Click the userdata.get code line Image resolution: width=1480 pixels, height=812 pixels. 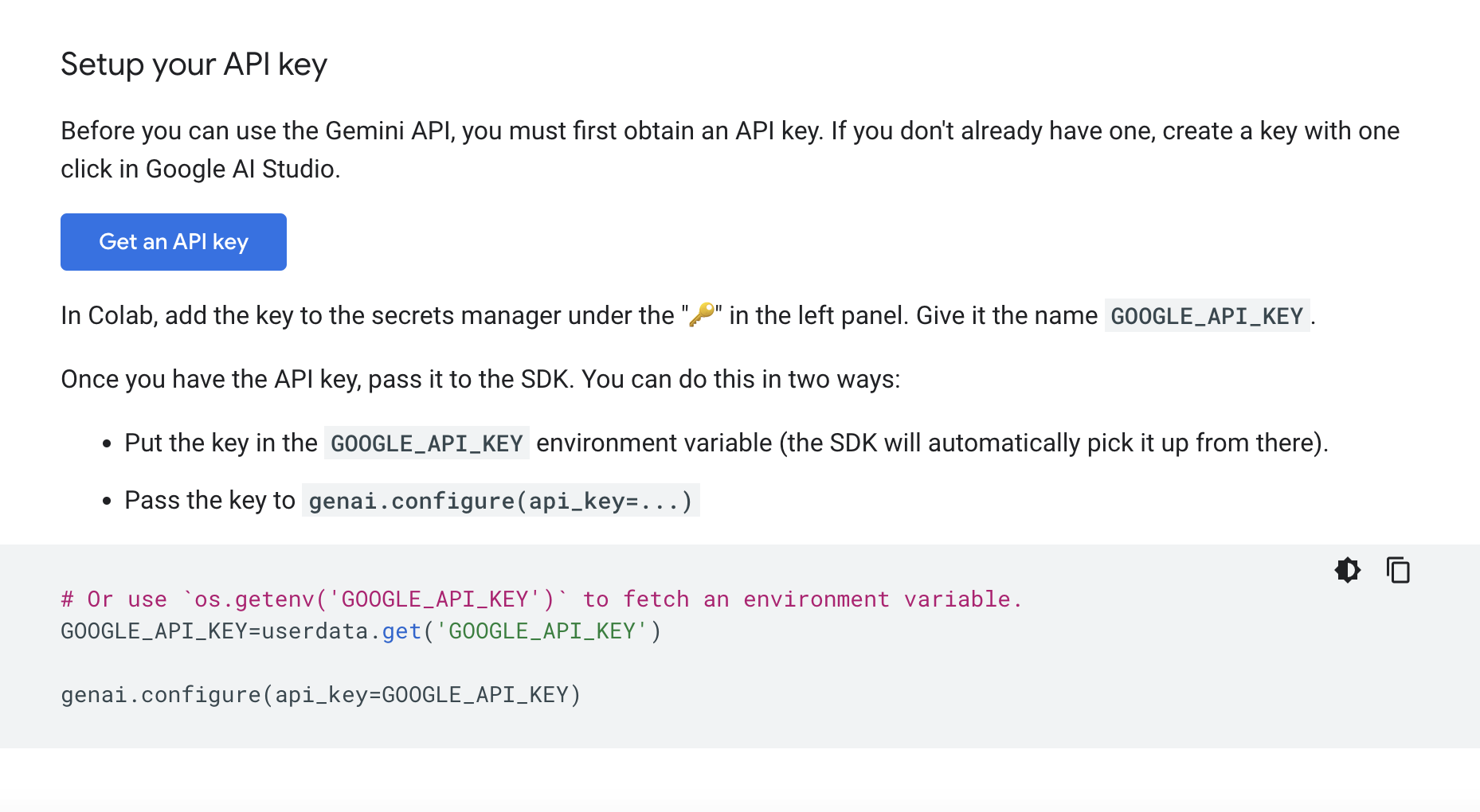[361, 631]
